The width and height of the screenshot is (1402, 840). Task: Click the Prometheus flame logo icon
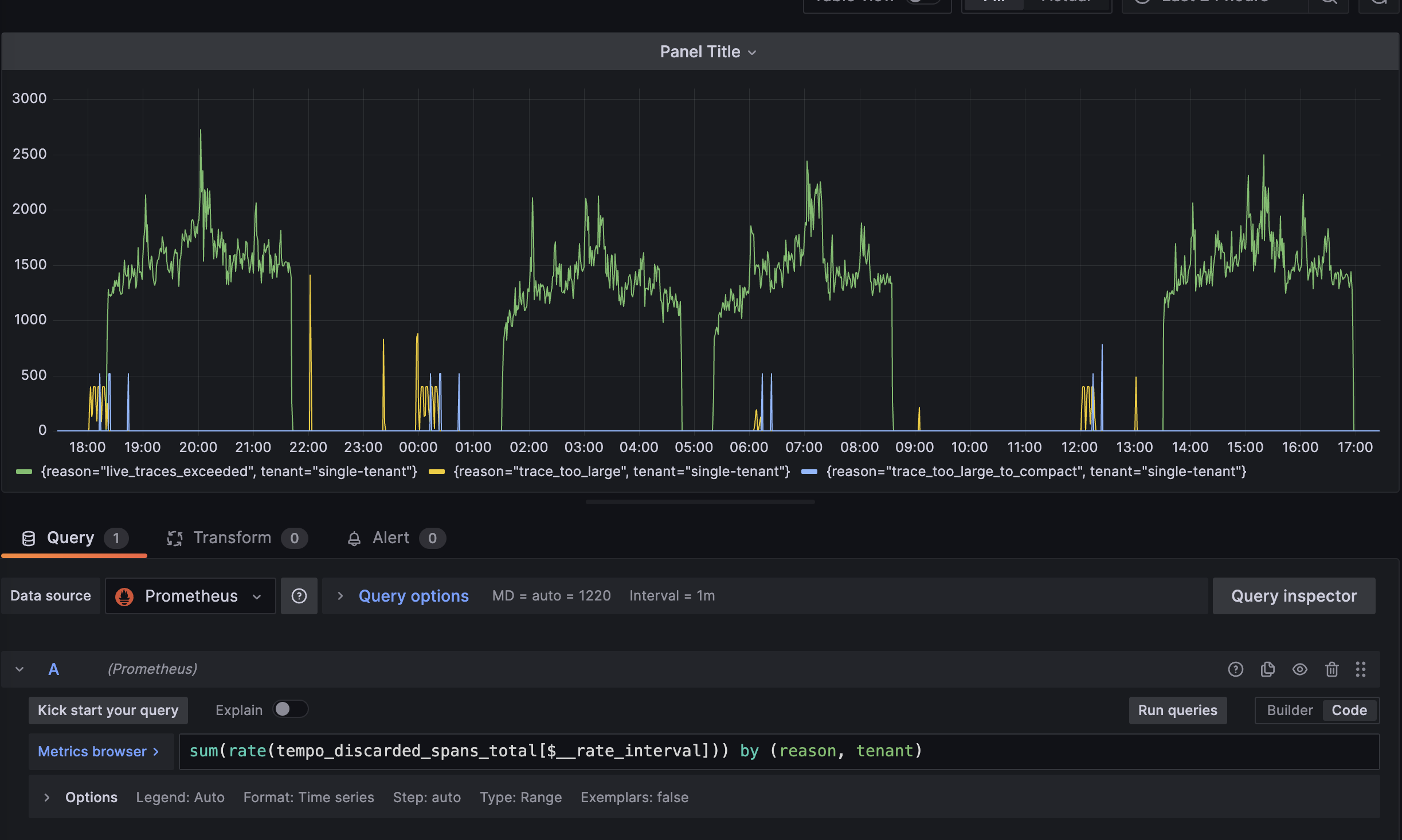(124, 596)
